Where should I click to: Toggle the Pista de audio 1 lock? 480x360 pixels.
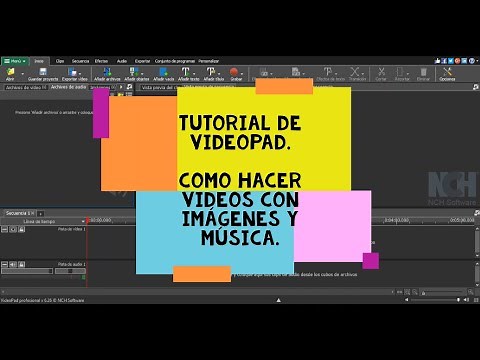[21, 264]
